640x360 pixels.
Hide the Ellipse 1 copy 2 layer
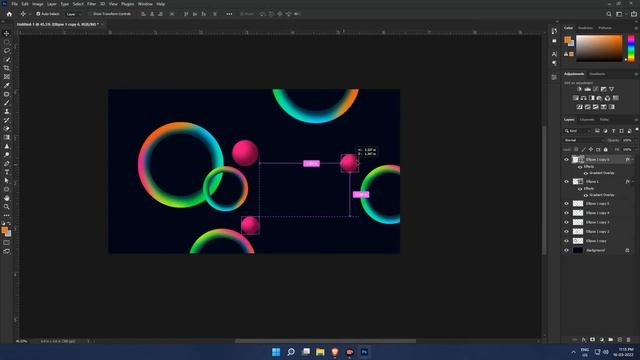pyautogui.click(x=567, y=231)
